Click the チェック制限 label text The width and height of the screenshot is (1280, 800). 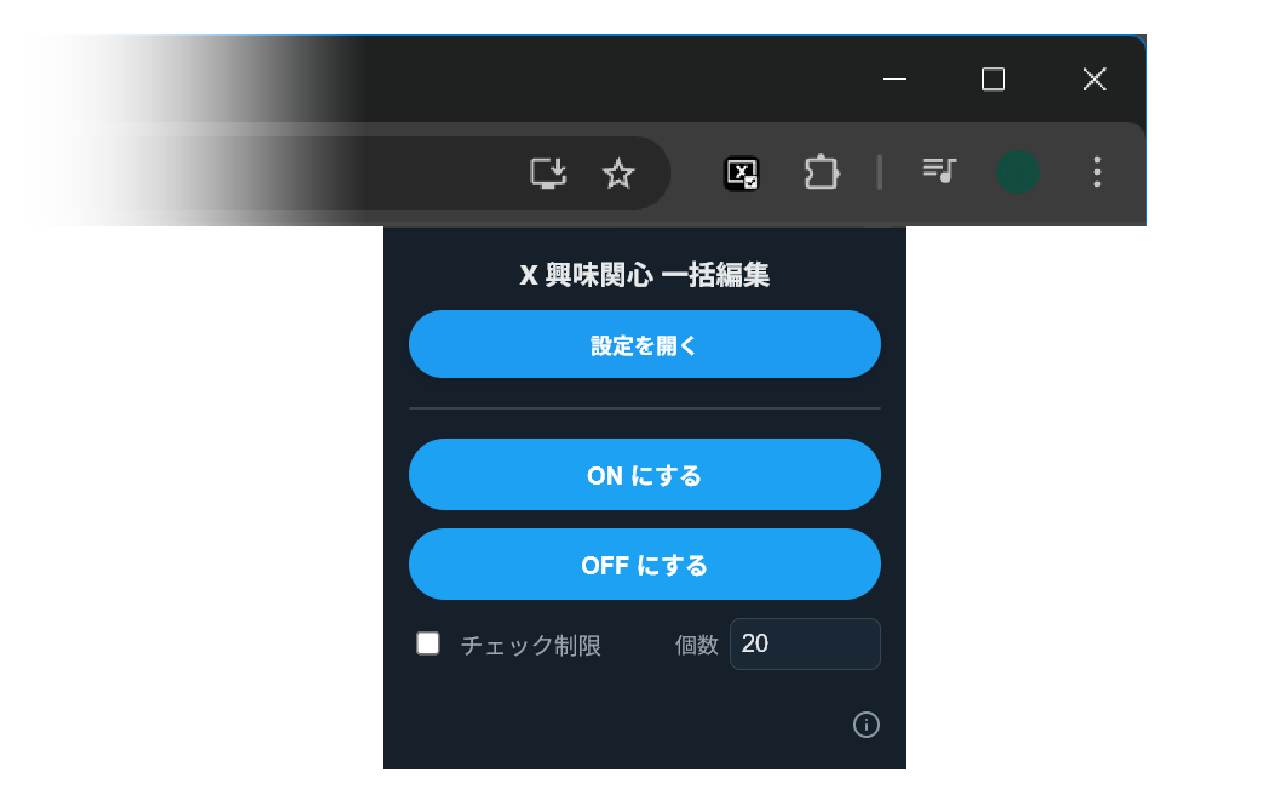point(530,645)
